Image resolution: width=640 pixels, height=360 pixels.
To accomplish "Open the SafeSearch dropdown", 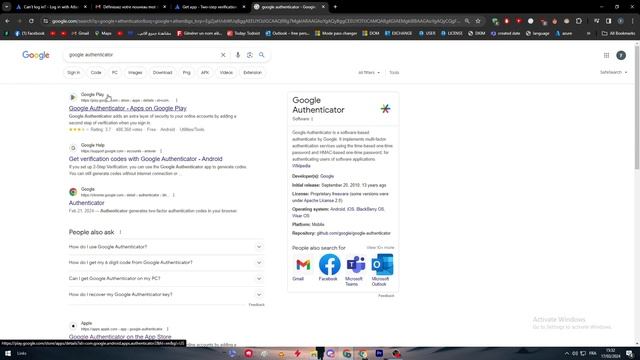I will [613, 72].
